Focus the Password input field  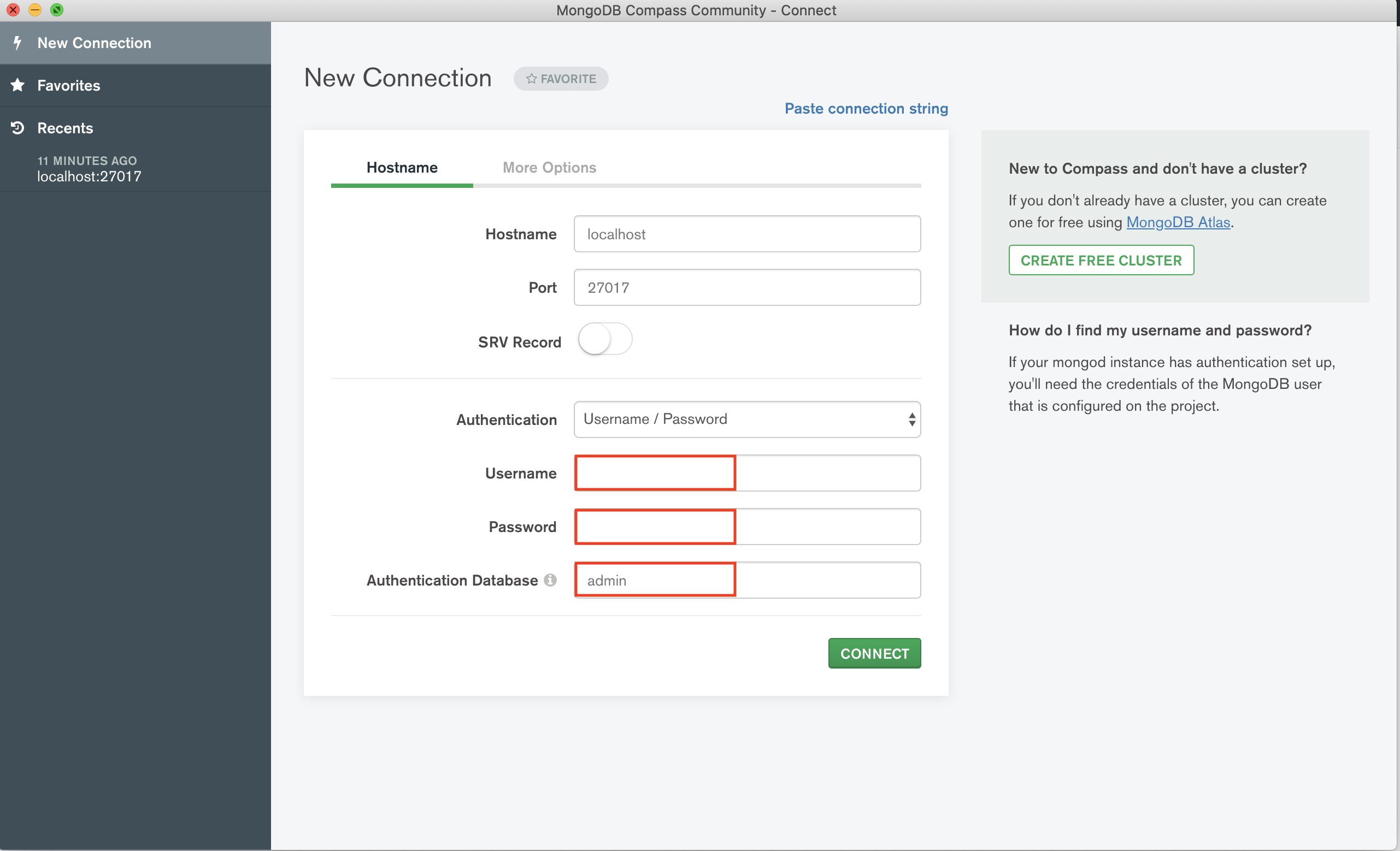coord(746,527)
